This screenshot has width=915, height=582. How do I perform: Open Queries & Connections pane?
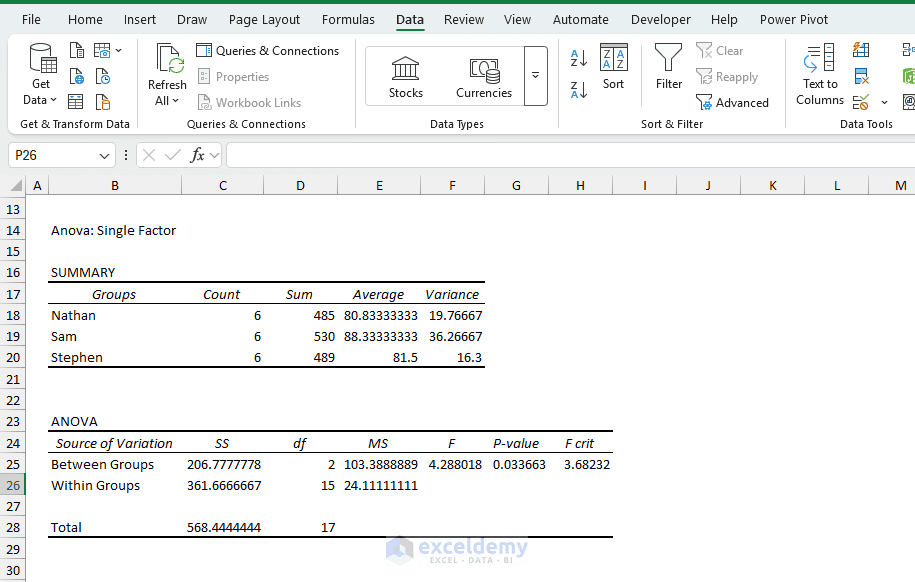pyautogui.click(x=267, y=51)
